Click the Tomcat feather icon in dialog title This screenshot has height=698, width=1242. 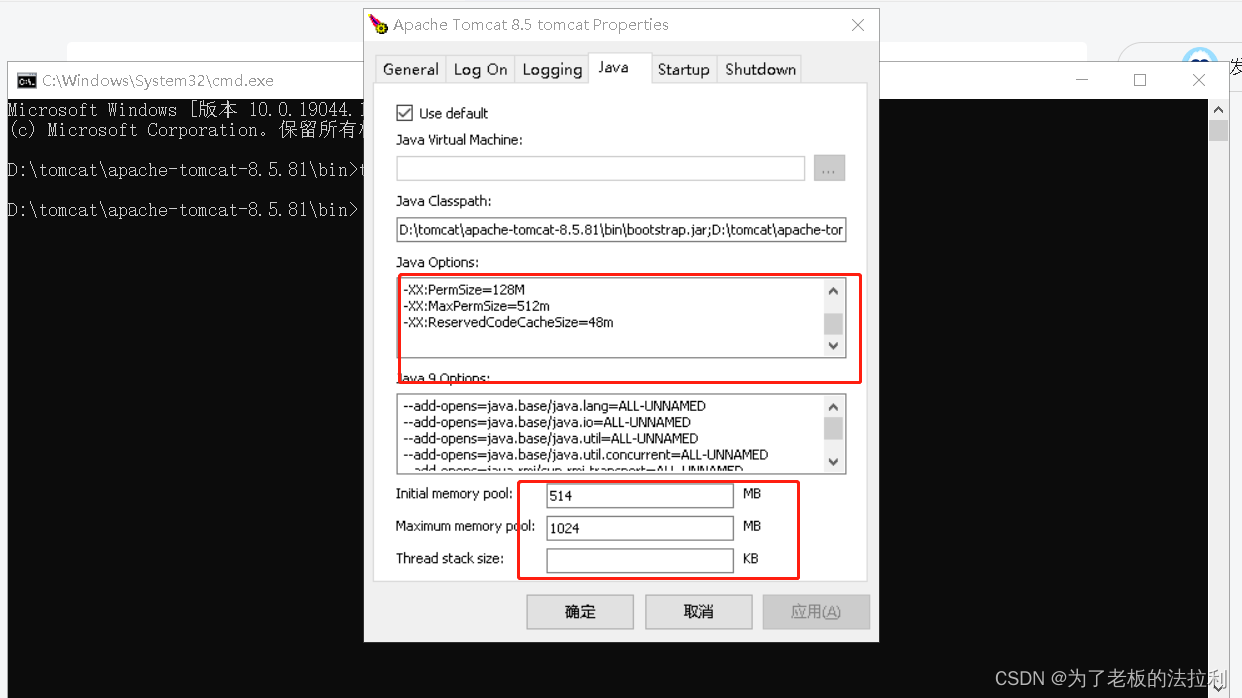coord(378,24)
